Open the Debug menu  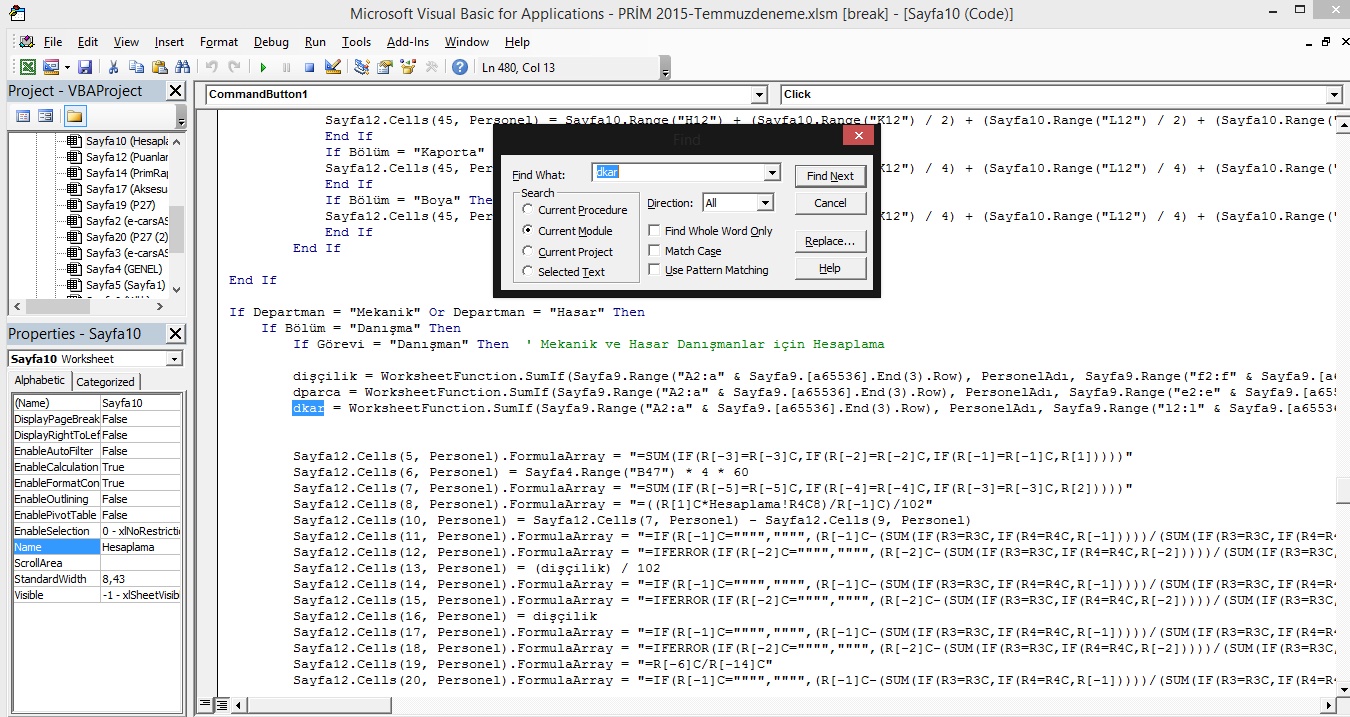pyautogui.click(x=271, y=42)
